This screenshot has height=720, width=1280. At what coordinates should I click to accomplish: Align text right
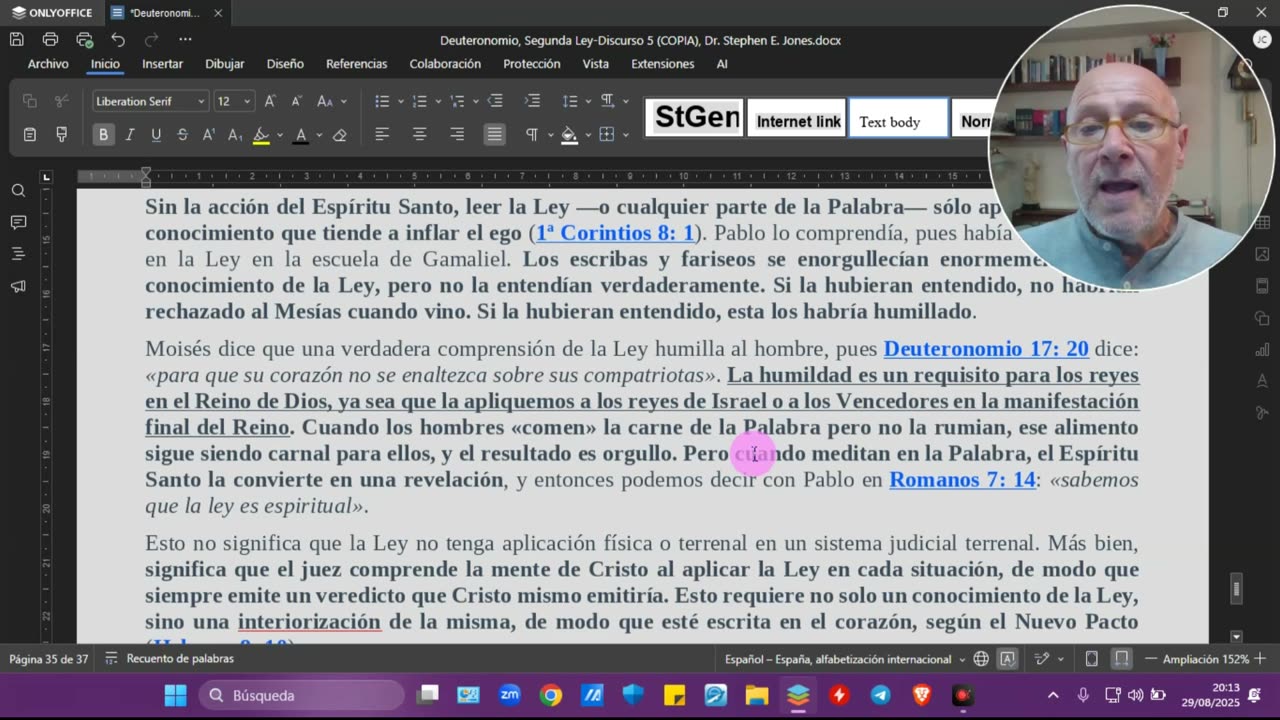click(x=457, y=135)
